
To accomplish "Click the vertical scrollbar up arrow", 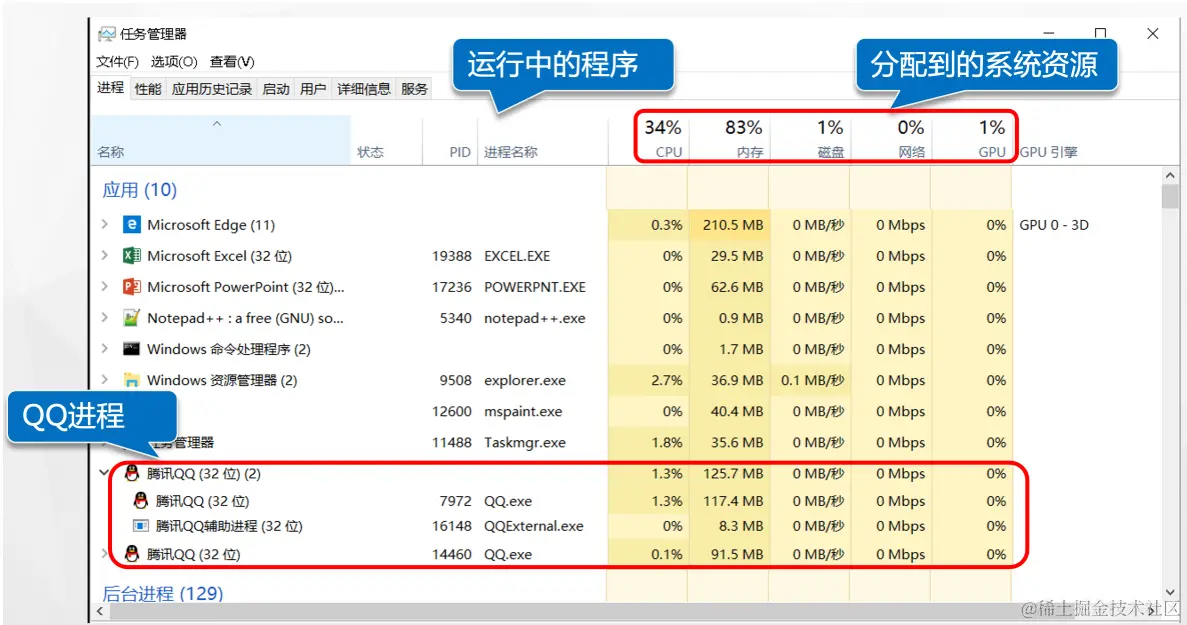I will (x=1170, y=176).
